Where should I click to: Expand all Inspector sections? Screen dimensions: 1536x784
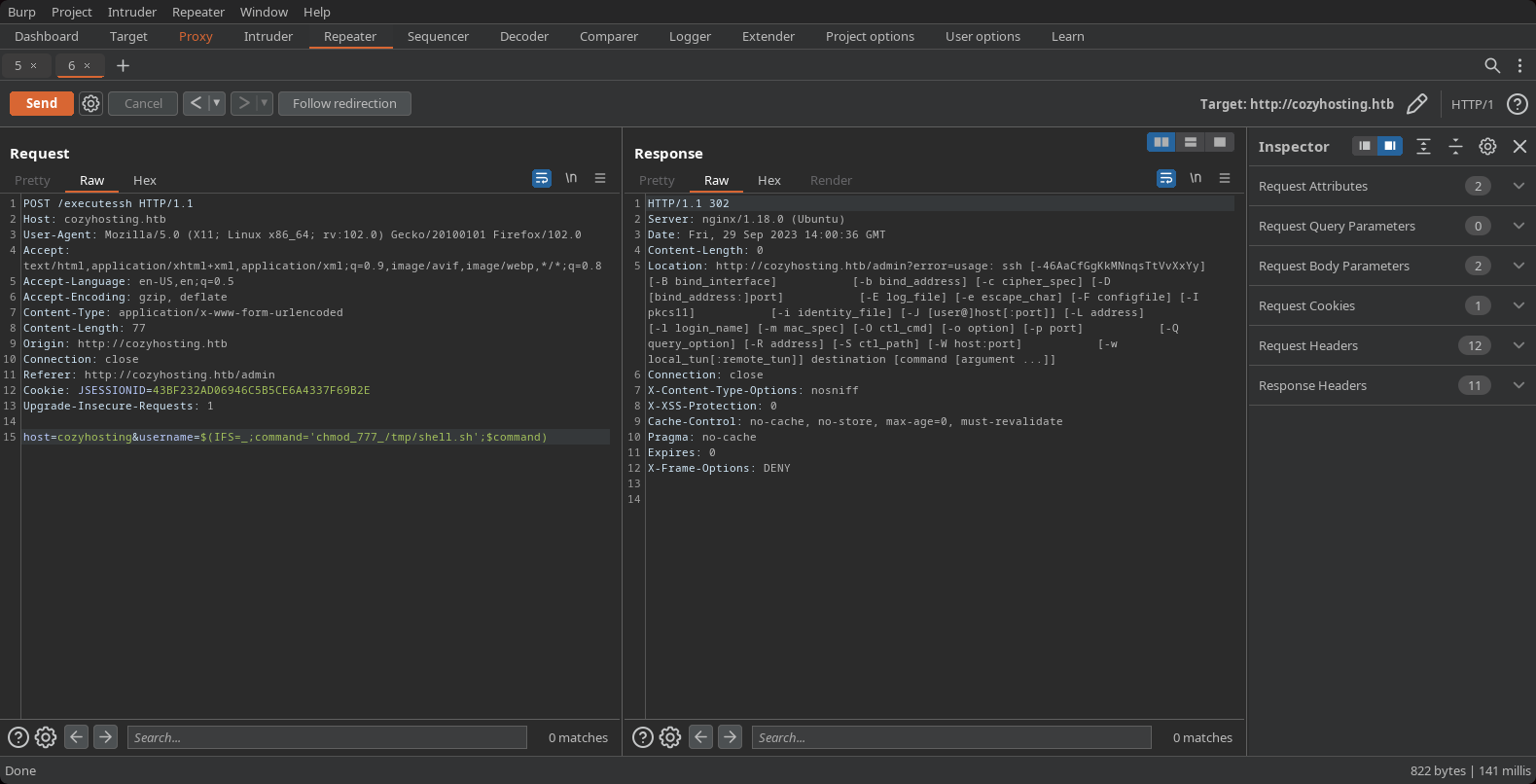[x=1423, y=146]
